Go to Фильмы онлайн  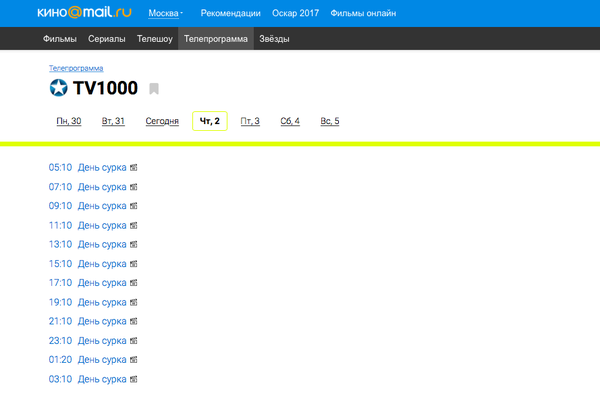[363, 13]
